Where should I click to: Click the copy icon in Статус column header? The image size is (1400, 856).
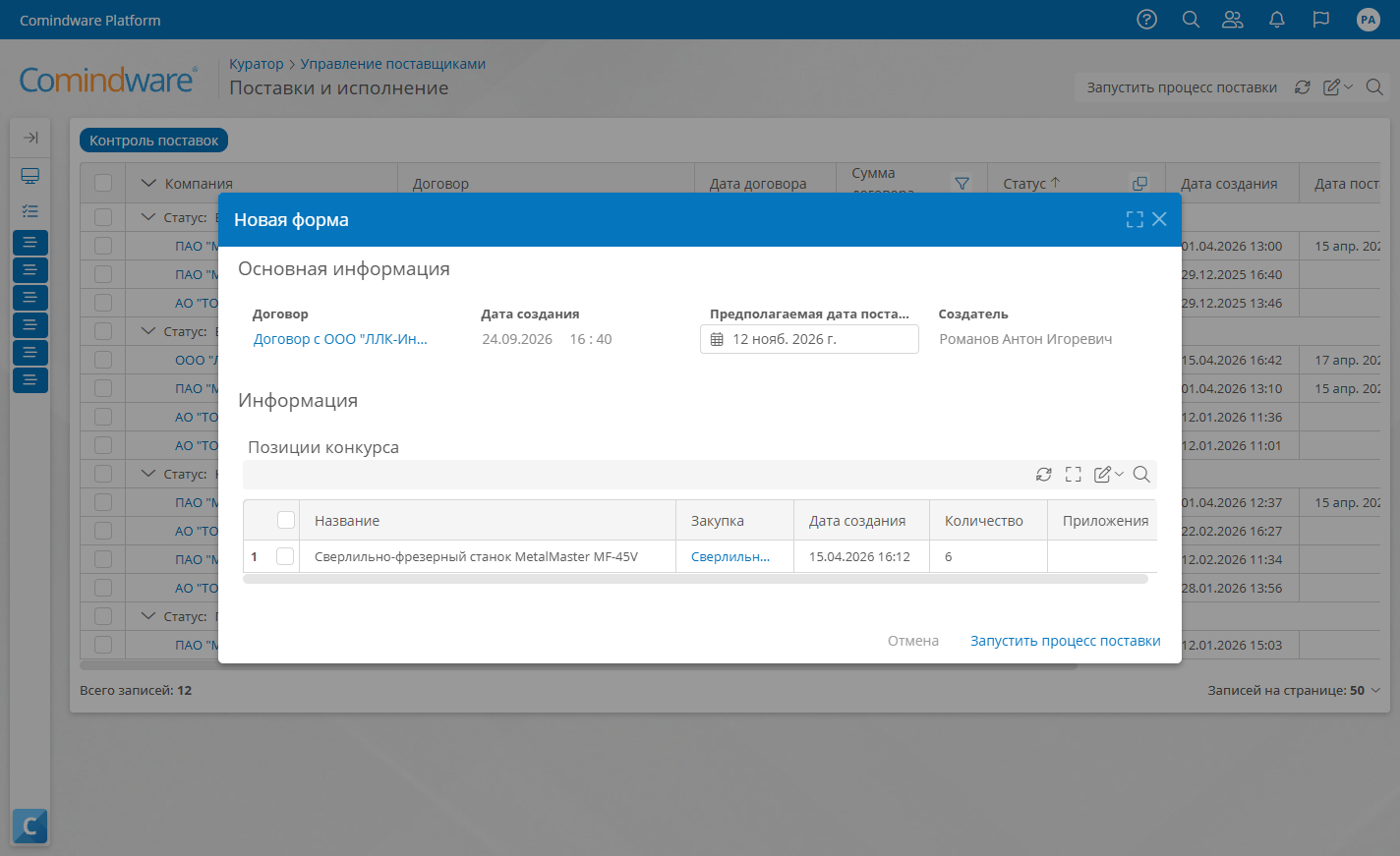[1139, 184]
